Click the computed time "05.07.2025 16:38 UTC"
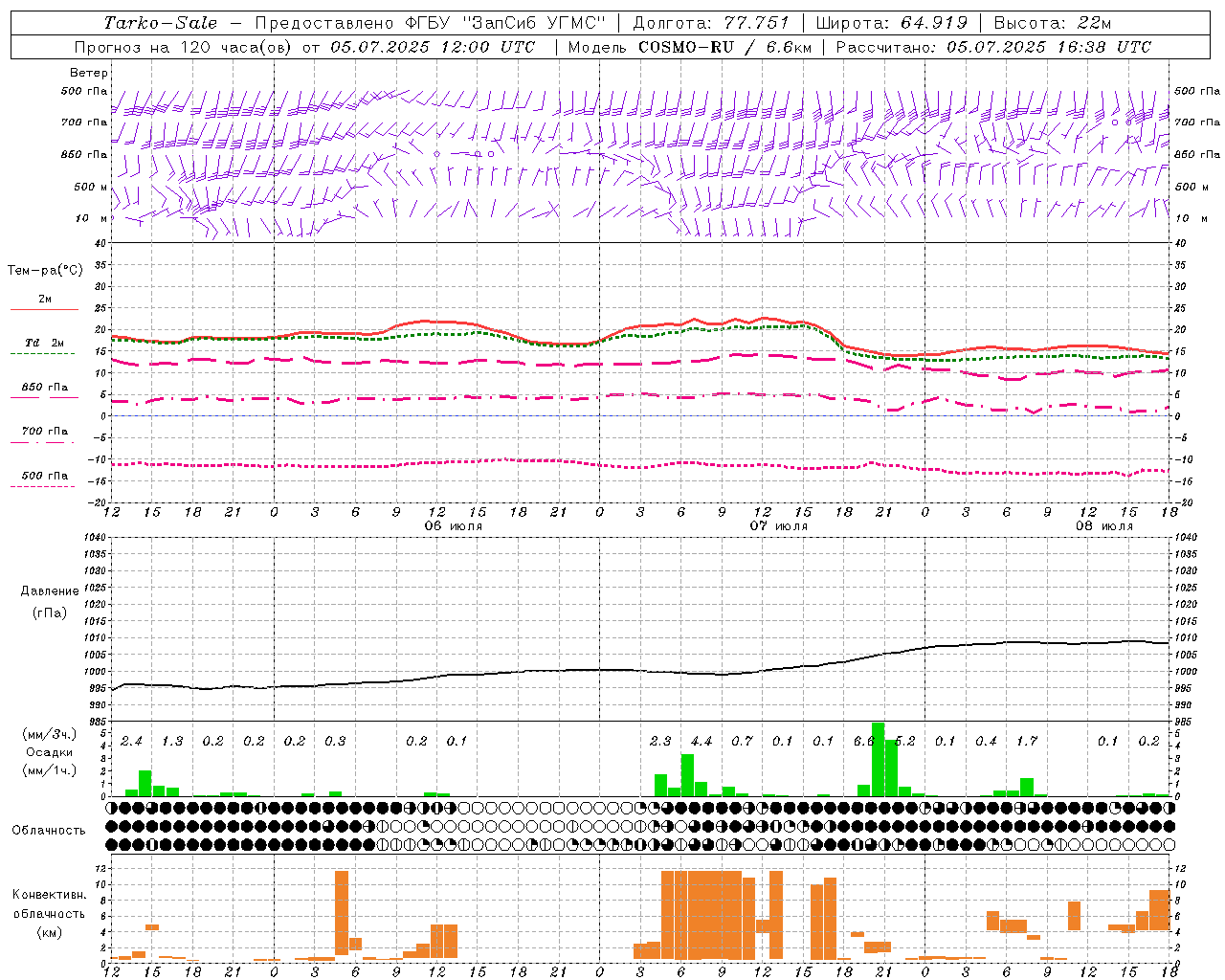 1049,47
